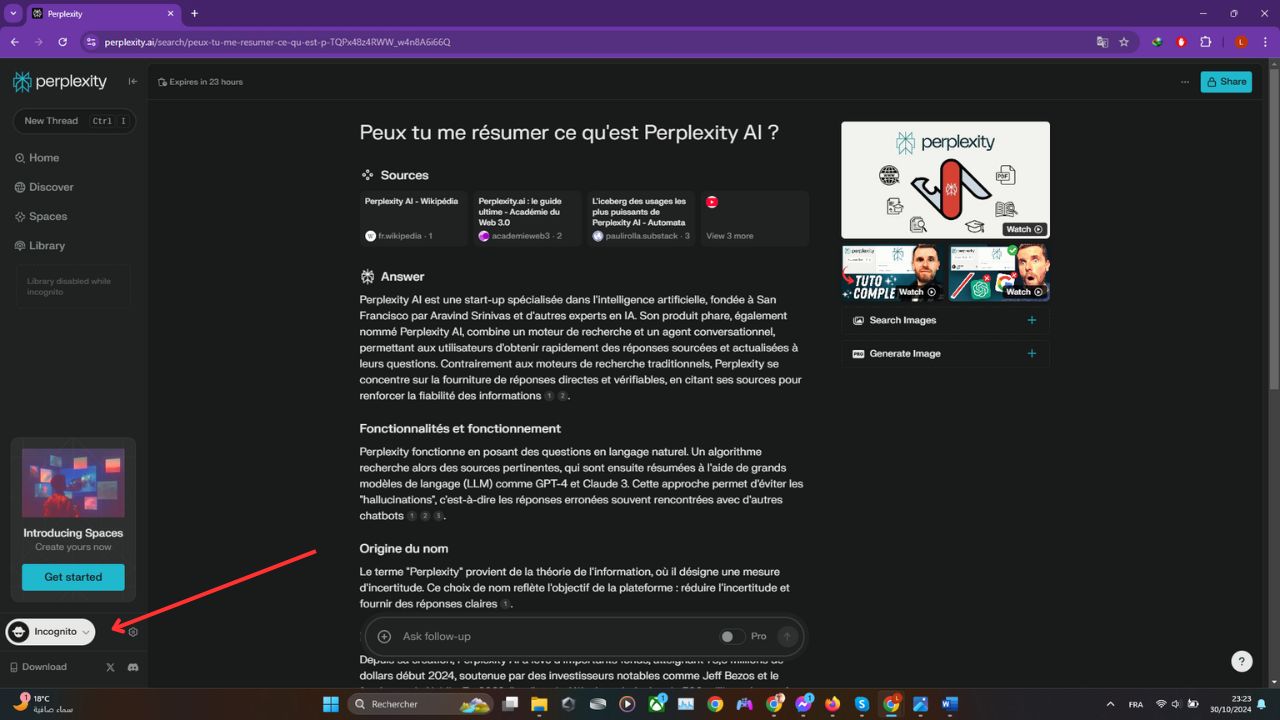The height and width of the screenshot is (720, 1280).
Task: Toggle the Pro switch on
Action: pyautogui.click(x=732, y=636)
